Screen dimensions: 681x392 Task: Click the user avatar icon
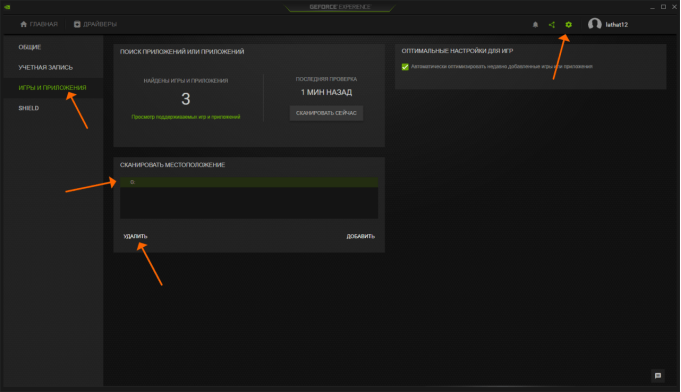click(595, 24)
